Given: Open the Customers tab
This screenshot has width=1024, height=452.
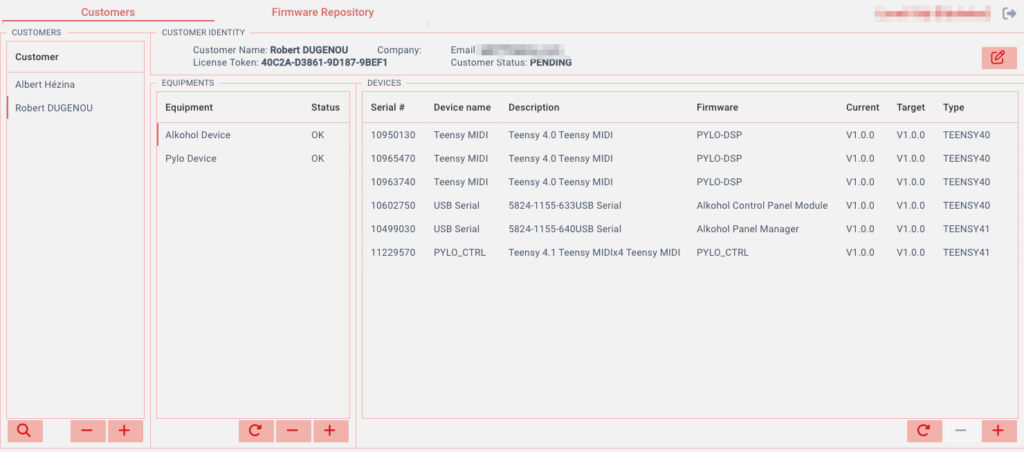Looking at the screenshot, I should tap(108, 13).
